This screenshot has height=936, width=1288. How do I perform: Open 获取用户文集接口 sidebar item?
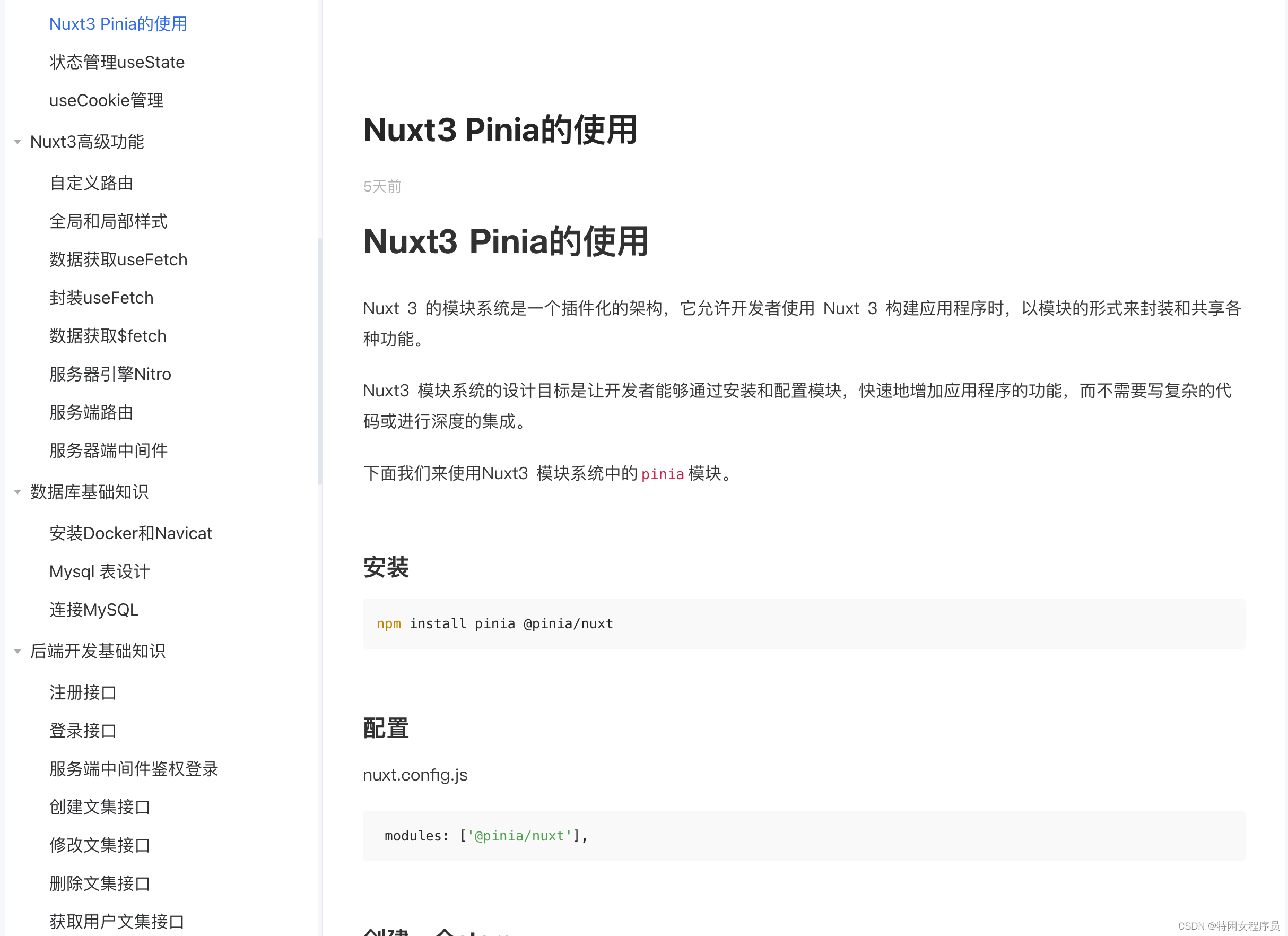117,921
